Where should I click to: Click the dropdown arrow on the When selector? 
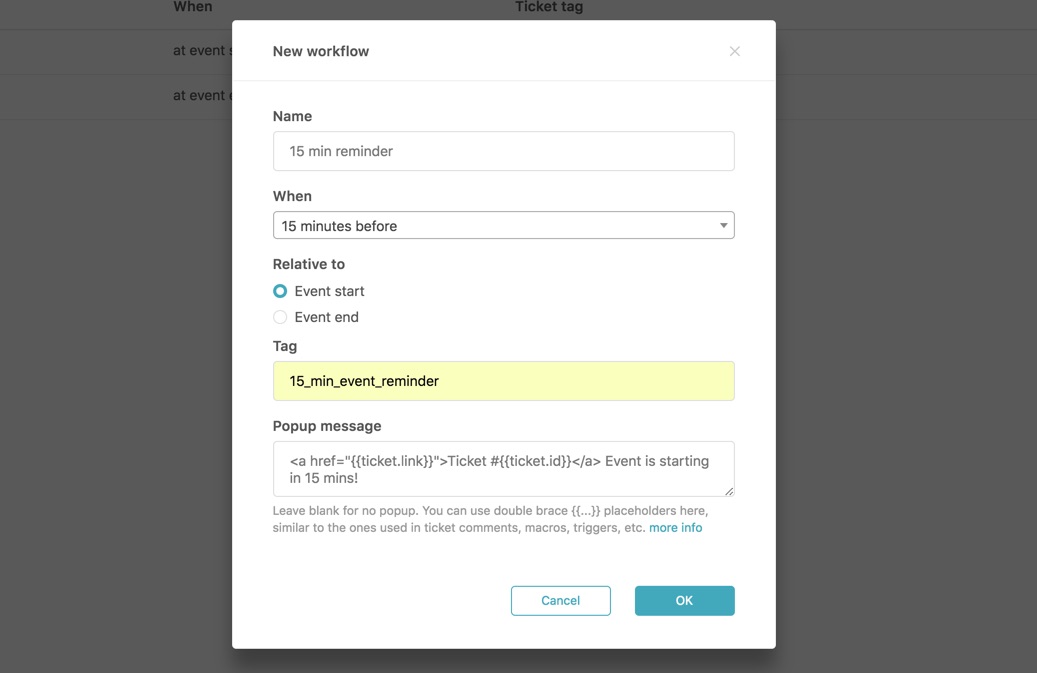click(x=724, y=225)
